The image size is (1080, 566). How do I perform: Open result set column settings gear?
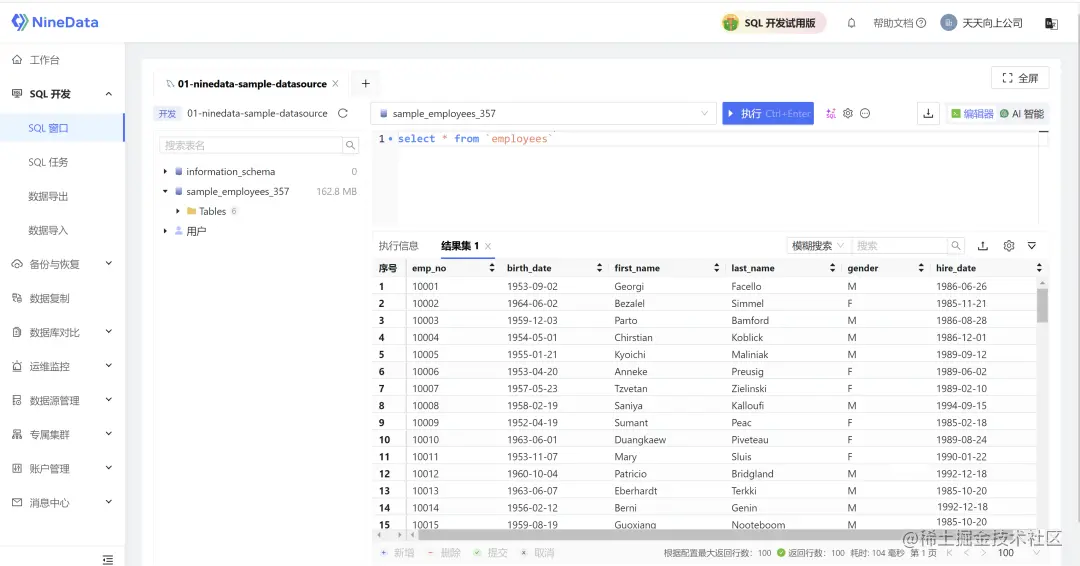[1008, 246]
